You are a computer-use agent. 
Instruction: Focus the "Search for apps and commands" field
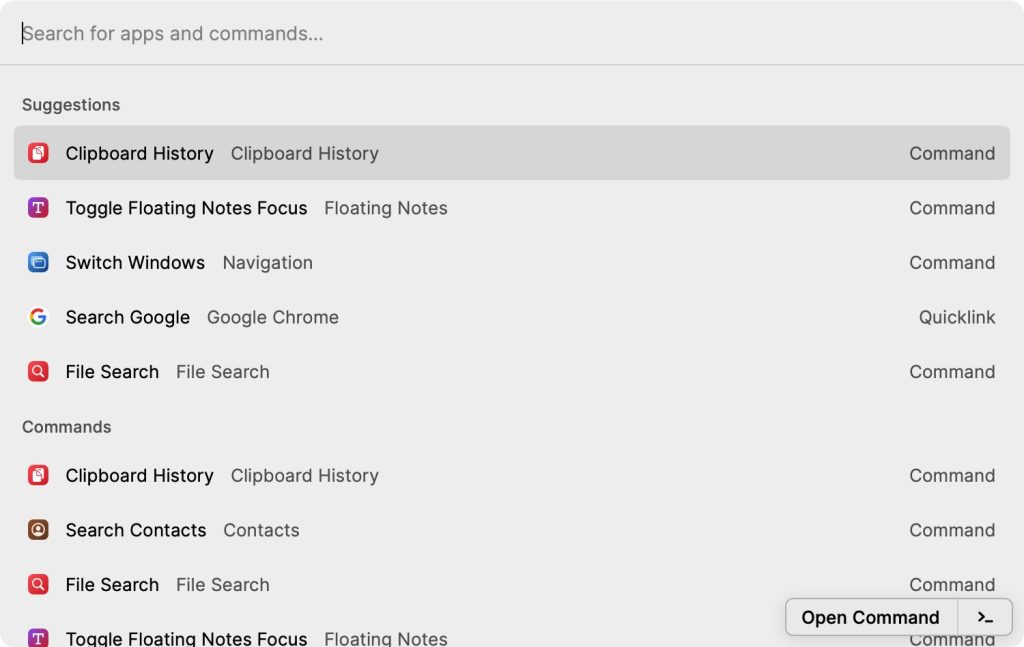pos(400,34)
